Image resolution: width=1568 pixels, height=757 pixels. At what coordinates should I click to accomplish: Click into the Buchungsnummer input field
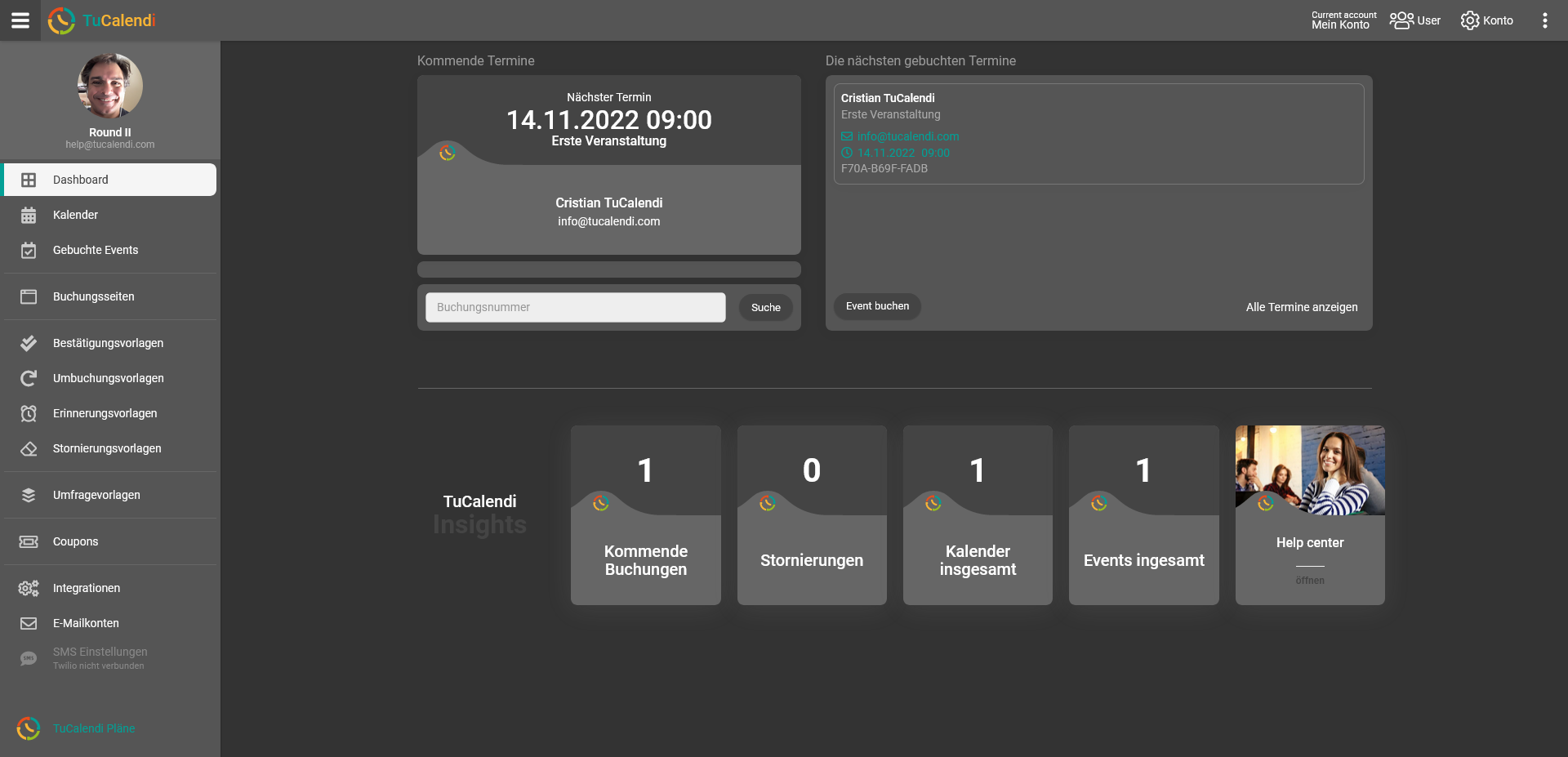tap(575, 307)
